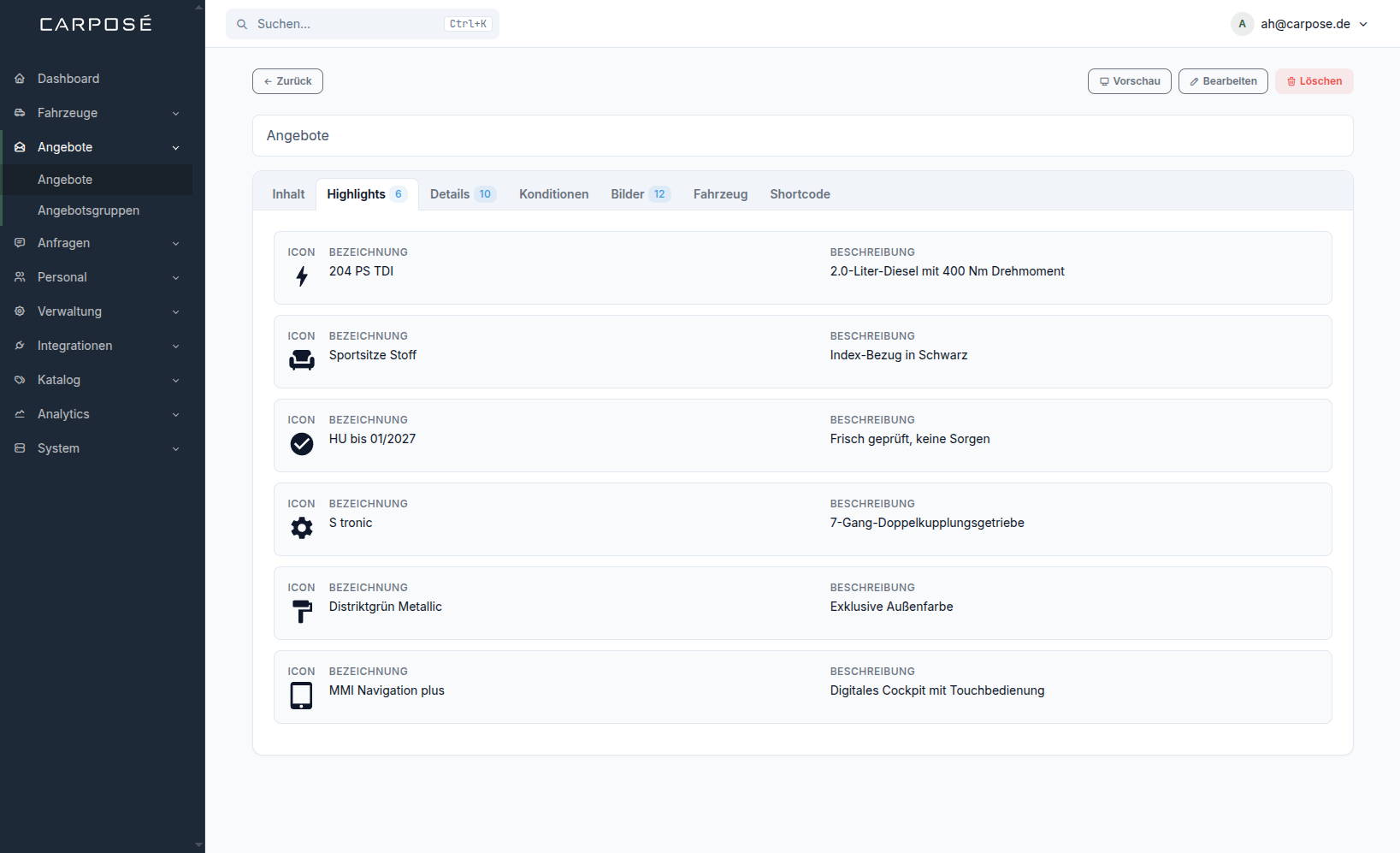Open Angebotsgruppen in the sidebar
Viewport: 1400px width, 853px height.
point(97,210)
